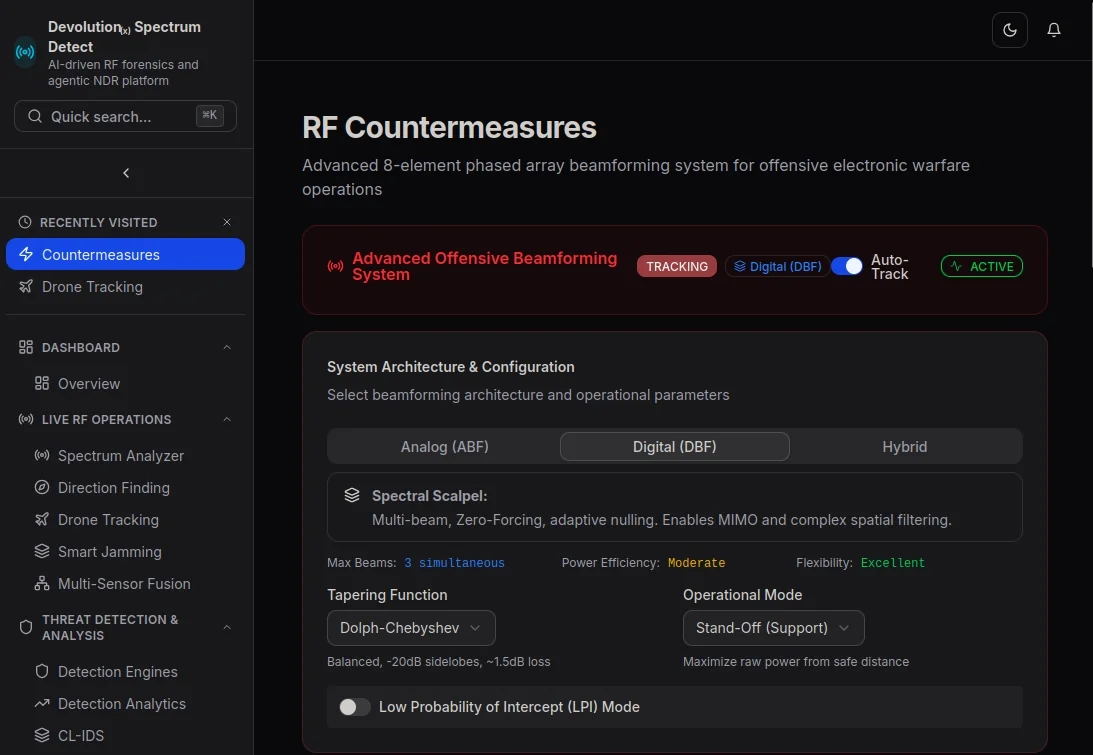Click the Devolution Spectrum Detect logo icon
Viewport: 1093px width, 755px height.
(x=23, y=52)
